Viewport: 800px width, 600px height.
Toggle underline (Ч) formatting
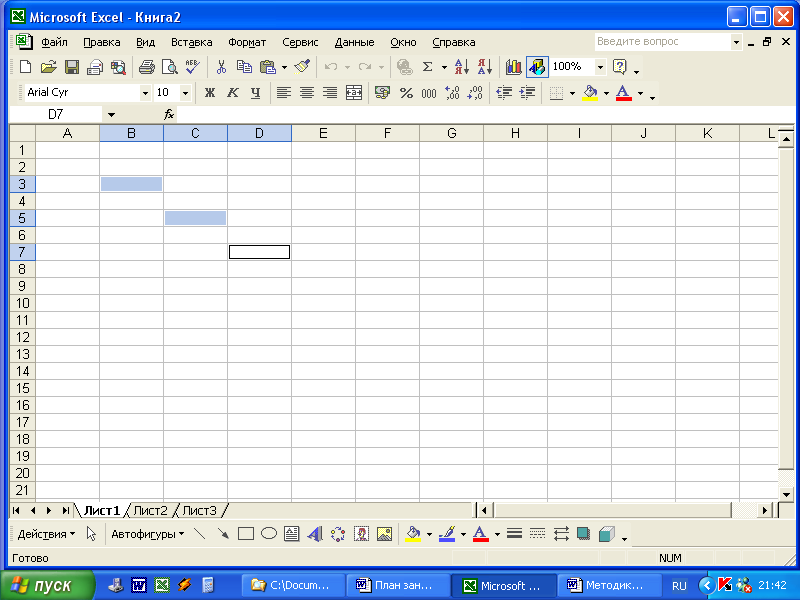(x=256, y=93)
